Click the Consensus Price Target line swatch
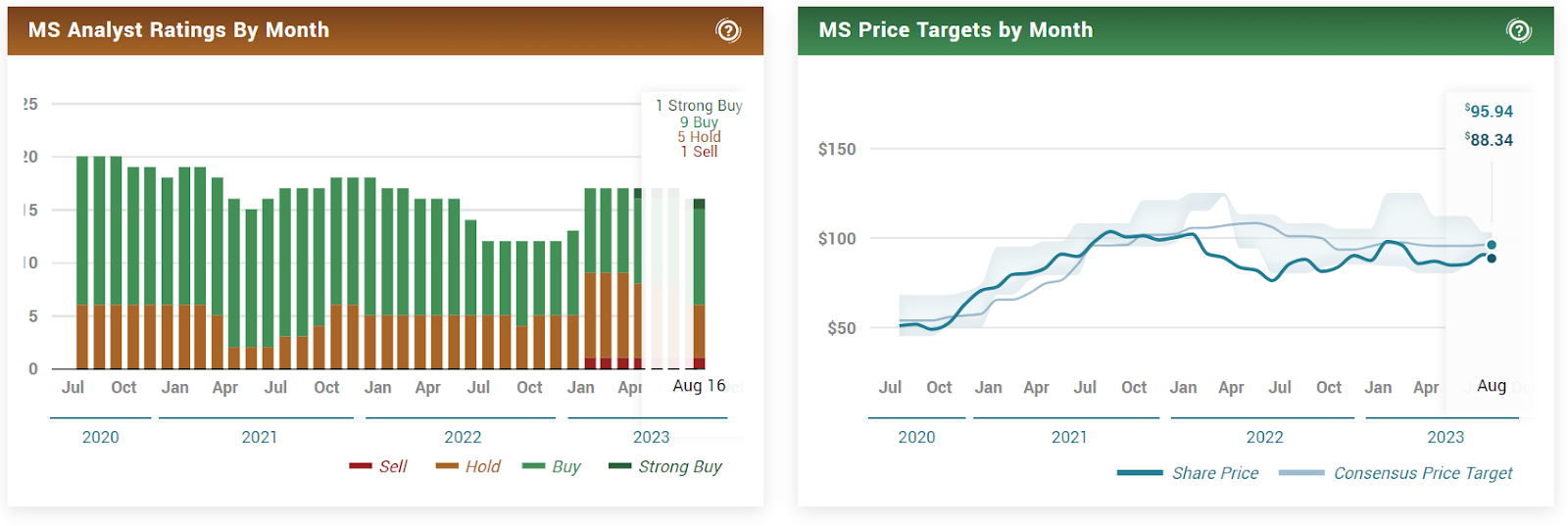The width and height of the screenshot is (1568, 526). coord(1301,473)
